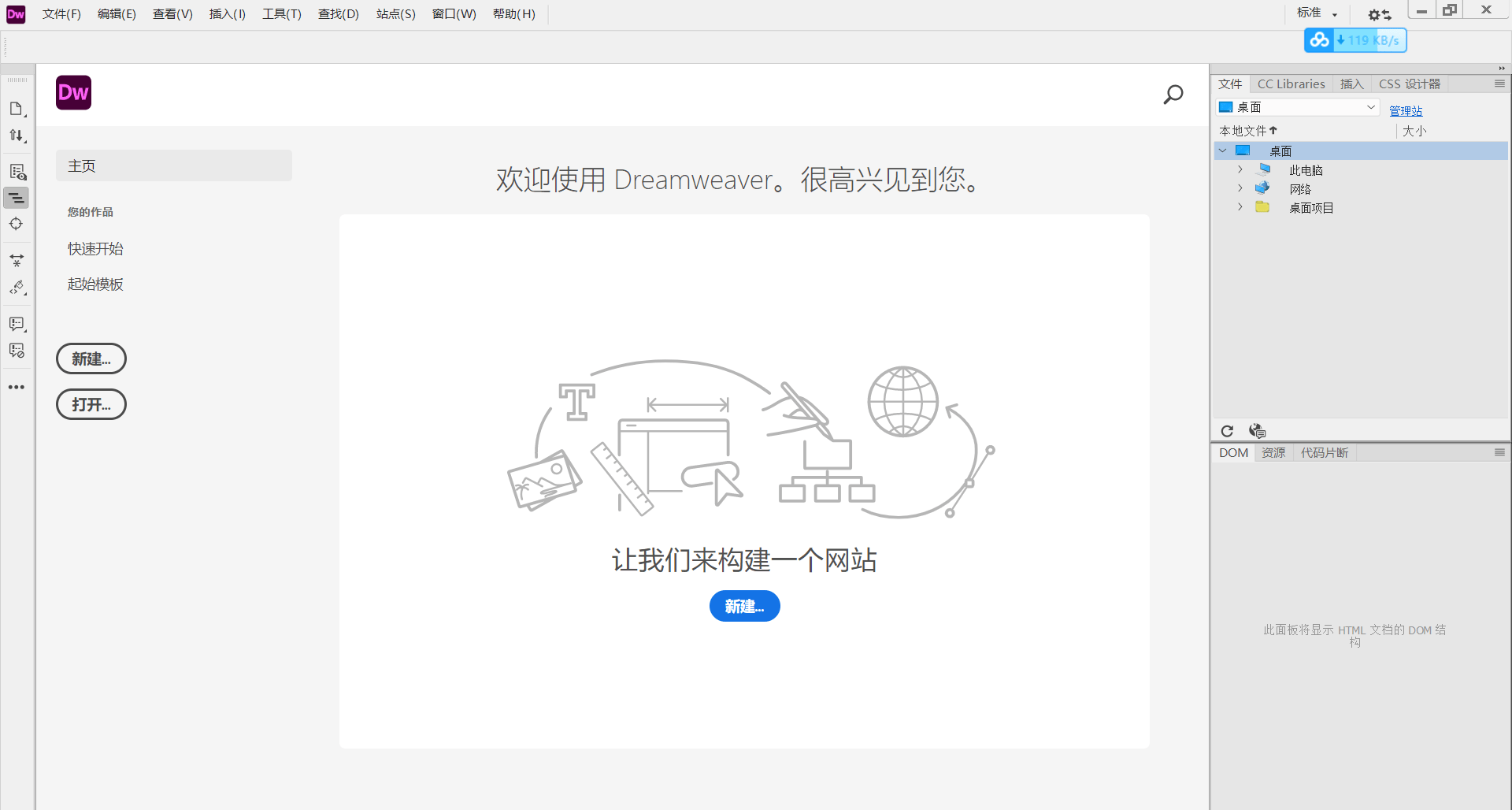Open the 工具(T) menu
Screen dimensions: 1512x810
click(282, 14)
